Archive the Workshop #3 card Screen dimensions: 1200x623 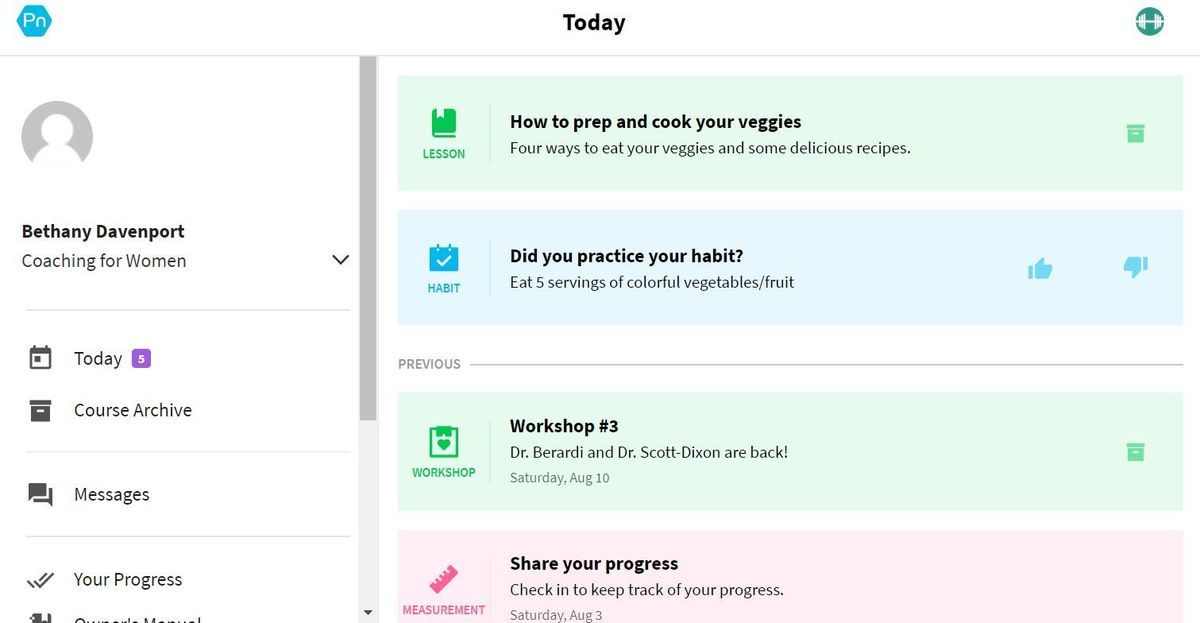1135,451
